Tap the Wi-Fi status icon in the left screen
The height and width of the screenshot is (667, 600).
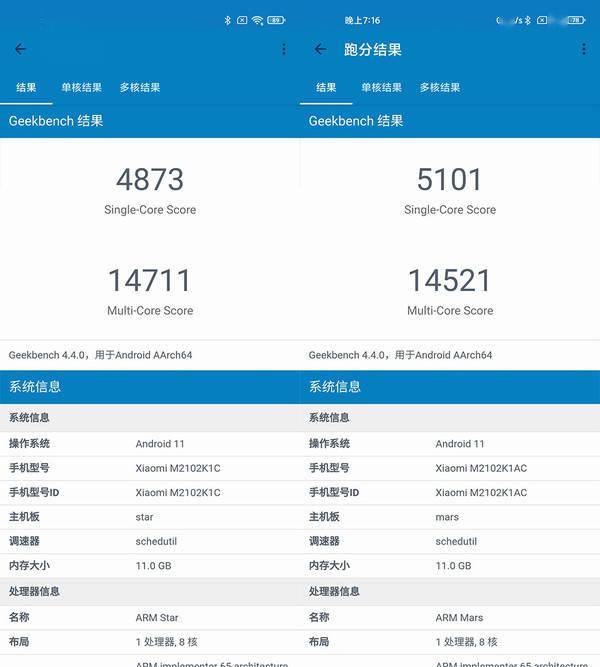click(x=257, y=20)
